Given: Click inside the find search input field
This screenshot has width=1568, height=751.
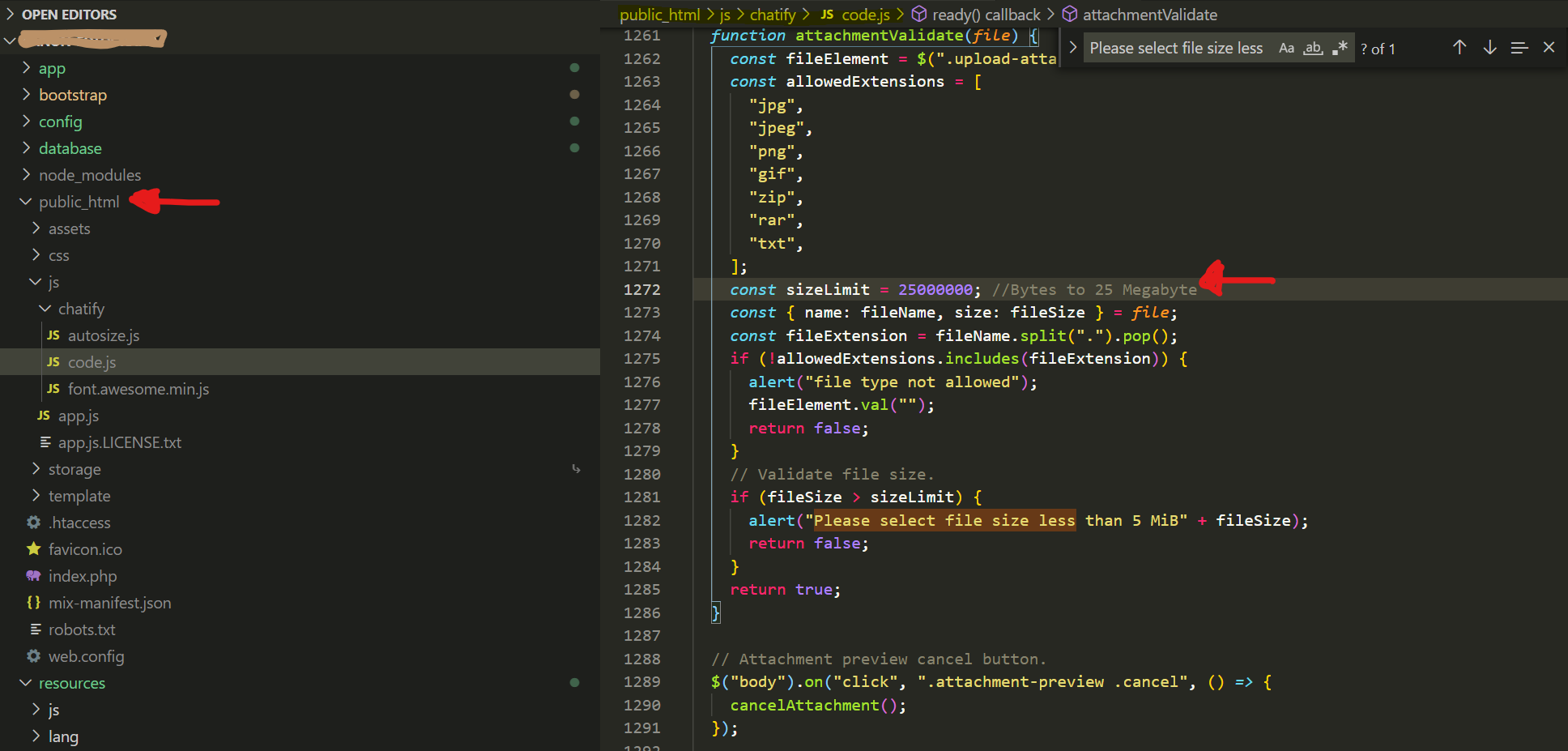Looking at the screenshot, I should click(x=1174, y=47).
